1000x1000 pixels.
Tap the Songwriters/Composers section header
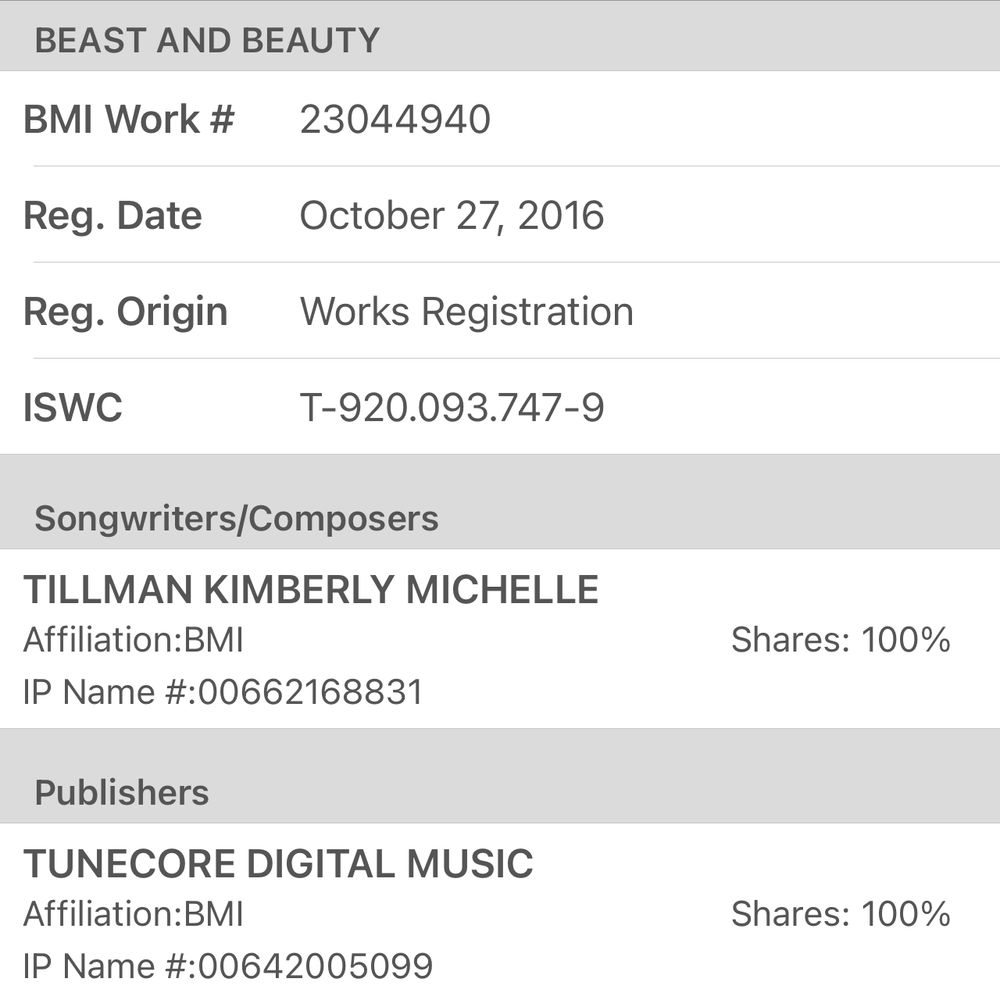click(236, 519)
